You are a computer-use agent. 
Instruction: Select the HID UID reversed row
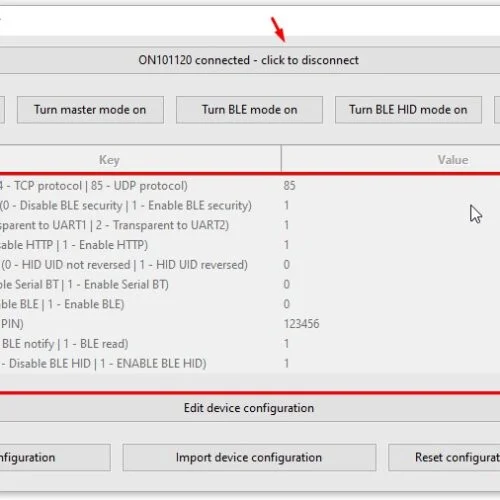tap(250, 265)
